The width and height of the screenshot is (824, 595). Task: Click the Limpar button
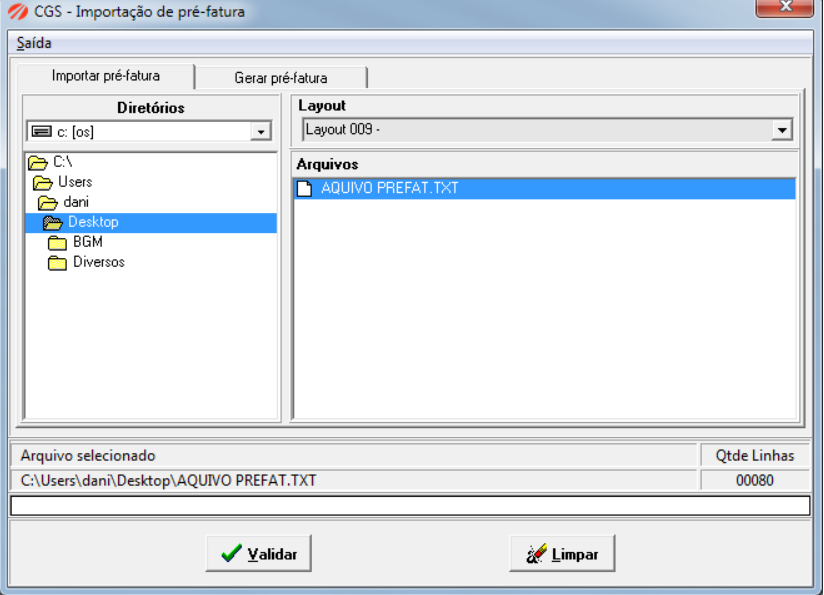point(562,553)
